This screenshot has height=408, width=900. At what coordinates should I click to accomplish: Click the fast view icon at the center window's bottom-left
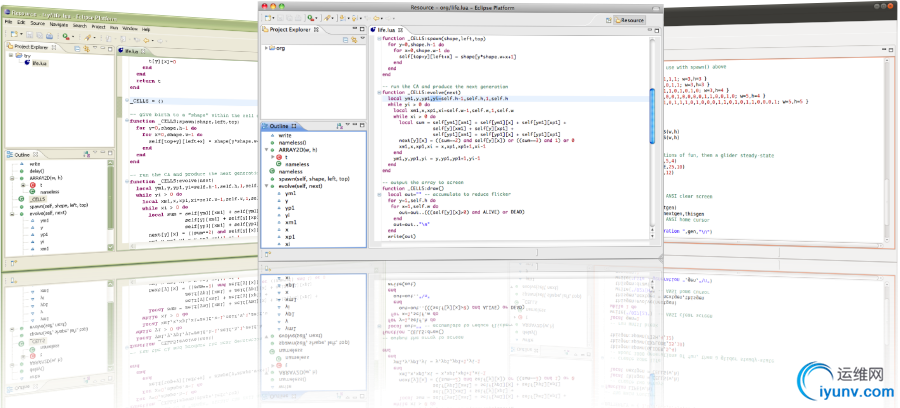point(268,254)
